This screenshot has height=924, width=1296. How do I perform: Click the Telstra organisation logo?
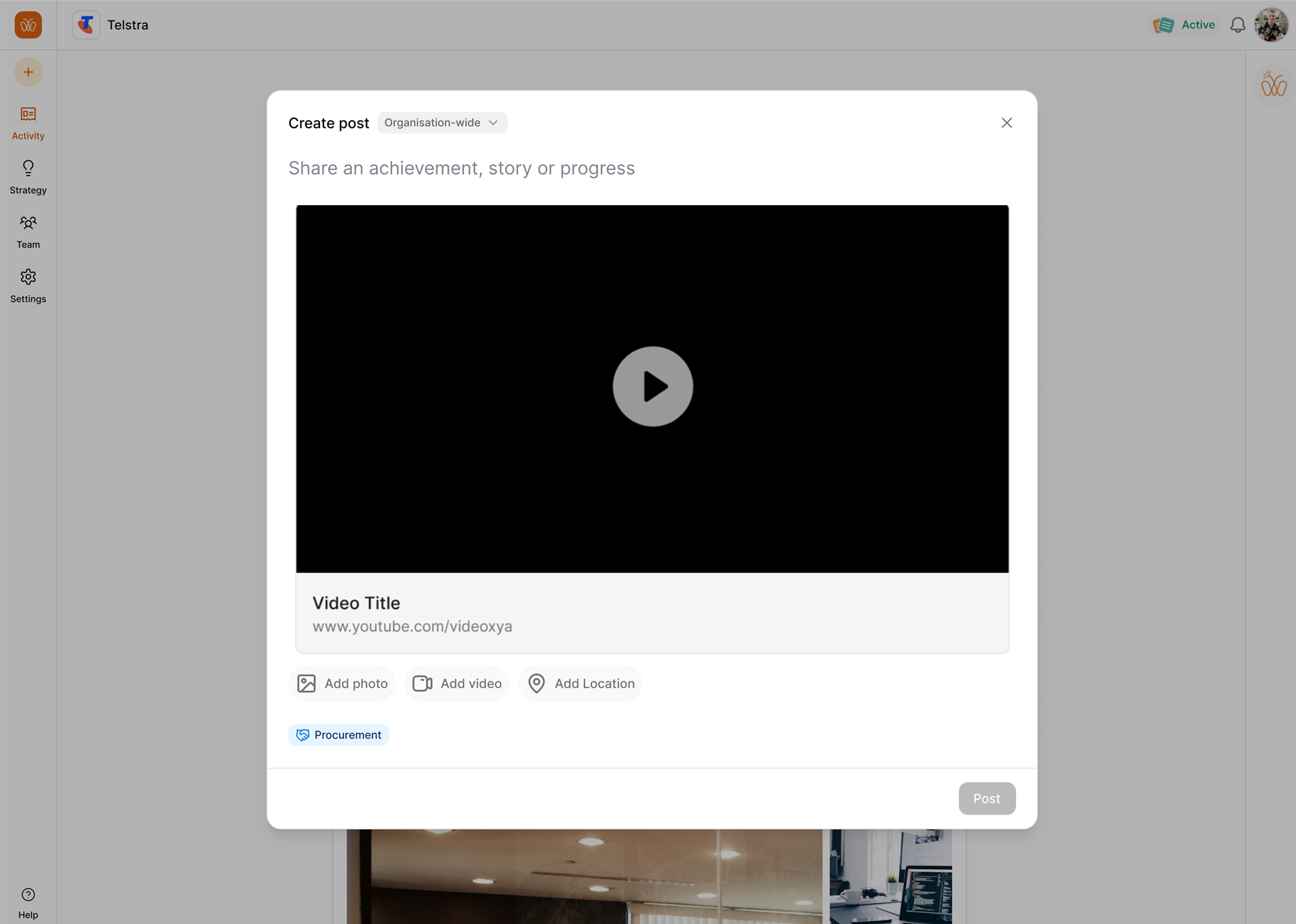click(x=86, y=25)
